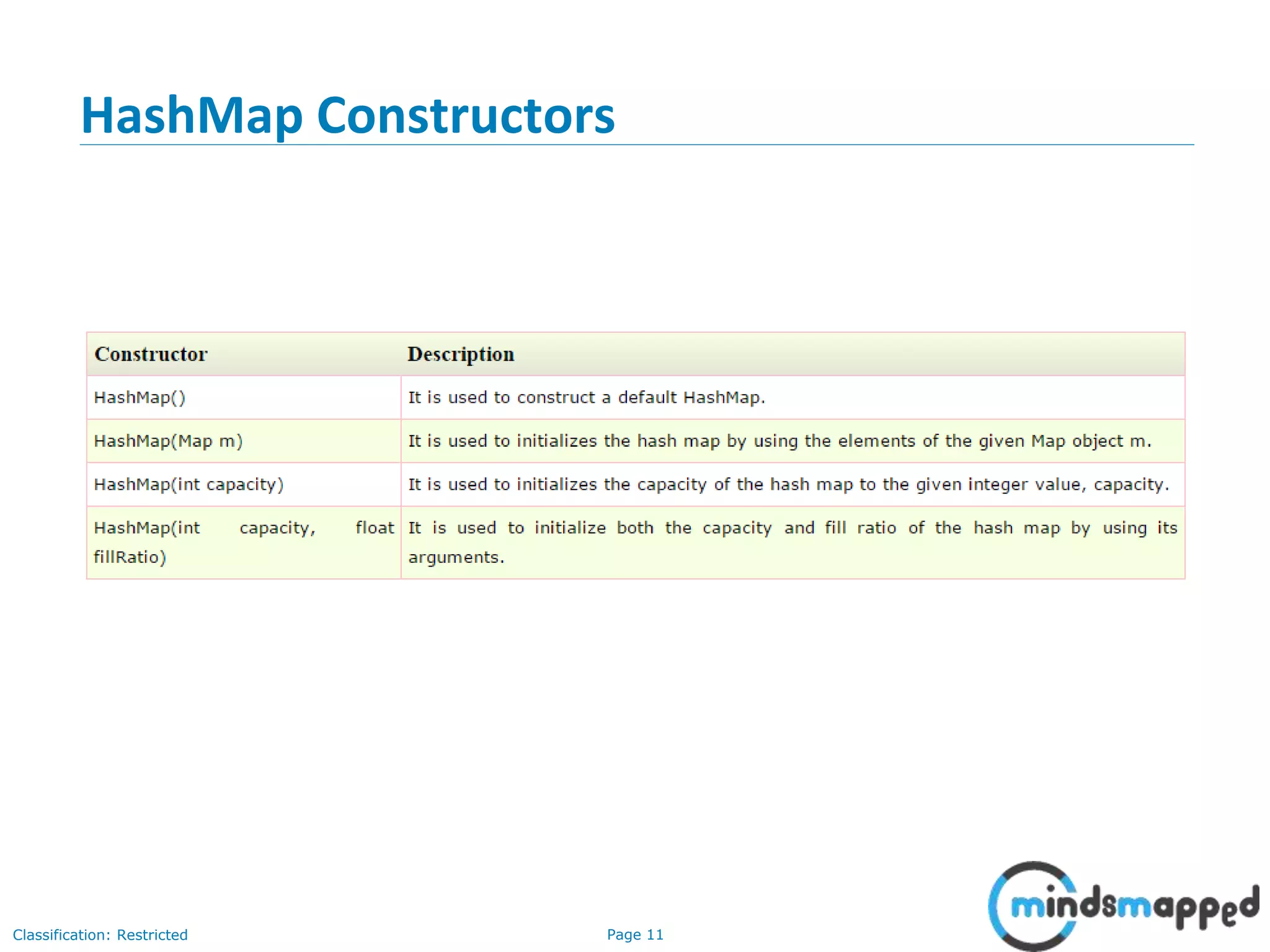1270x952 pixels.
Task: Click the HashMap() constructor cell
Action: pyautogui.click(x=244, y=397)
